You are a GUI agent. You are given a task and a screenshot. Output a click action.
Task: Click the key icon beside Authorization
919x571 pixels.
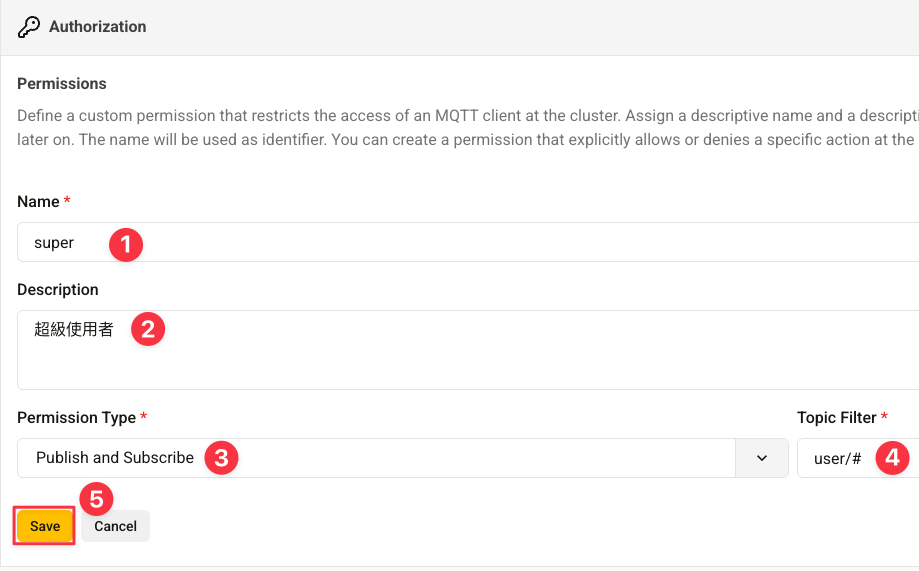click(x=29, y=27)
